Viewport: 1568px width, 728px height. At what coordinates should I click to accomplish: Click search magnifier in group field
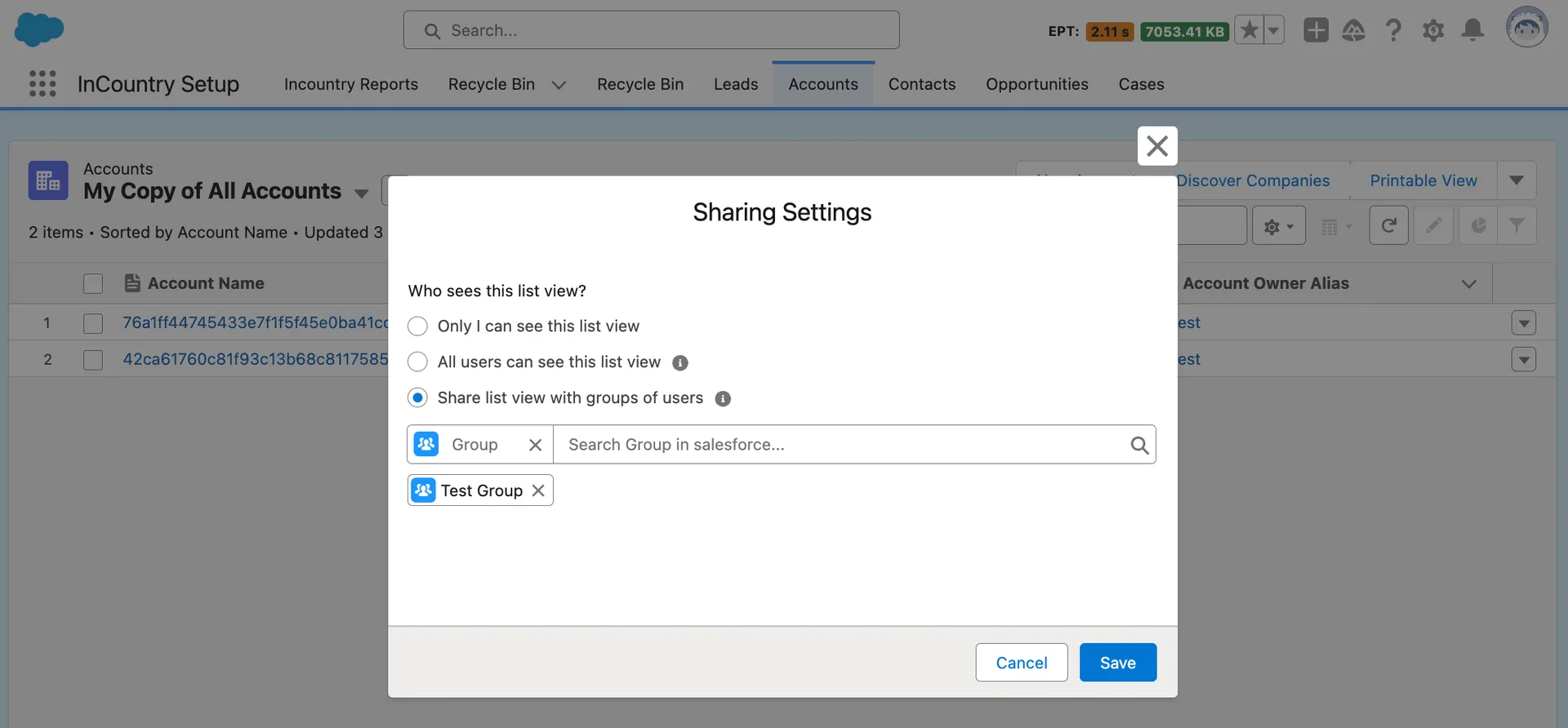pyautogui.click(x=1139, y=445)
